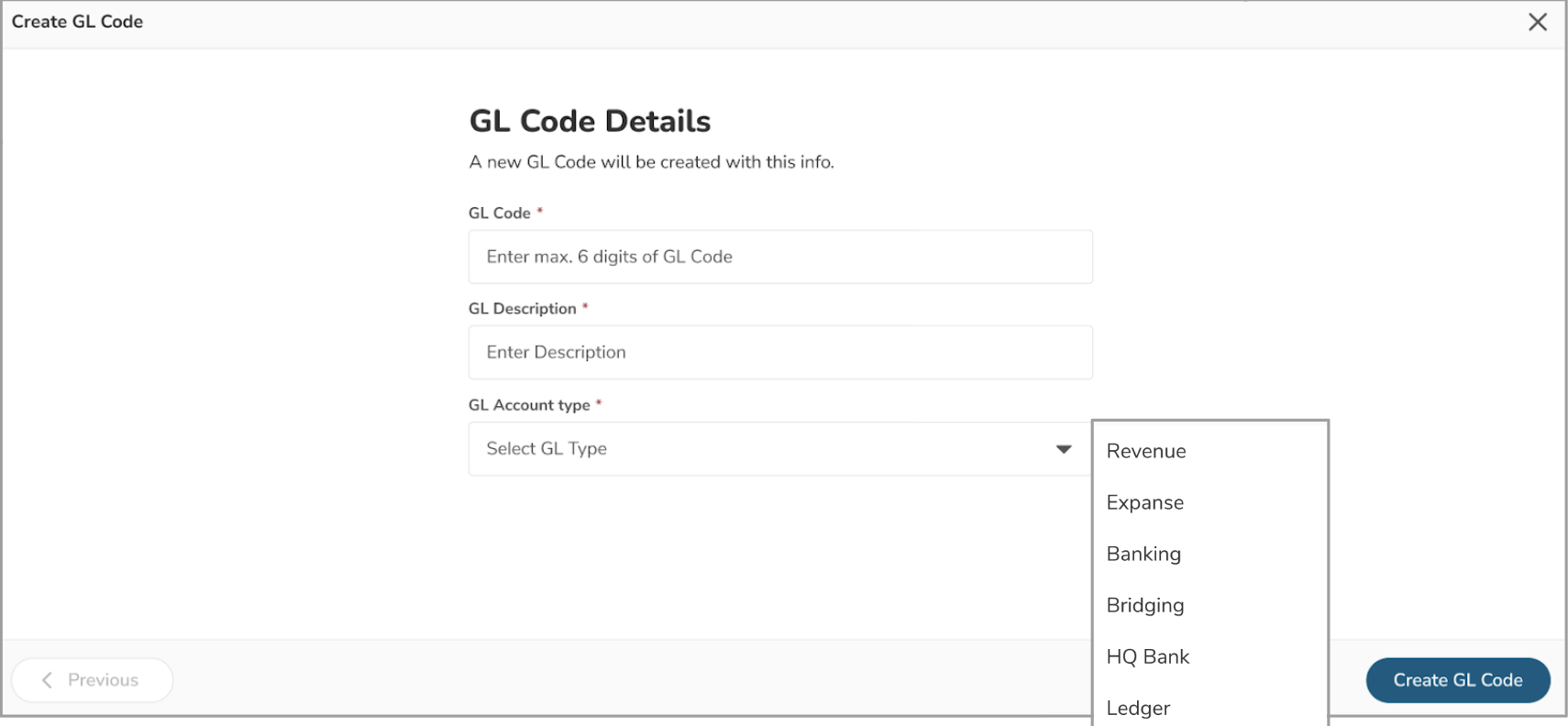The width and height of the screenshot is (1568, 726).
Task: Open the Select GL Type combo box
Action: (x=779, y=449)
